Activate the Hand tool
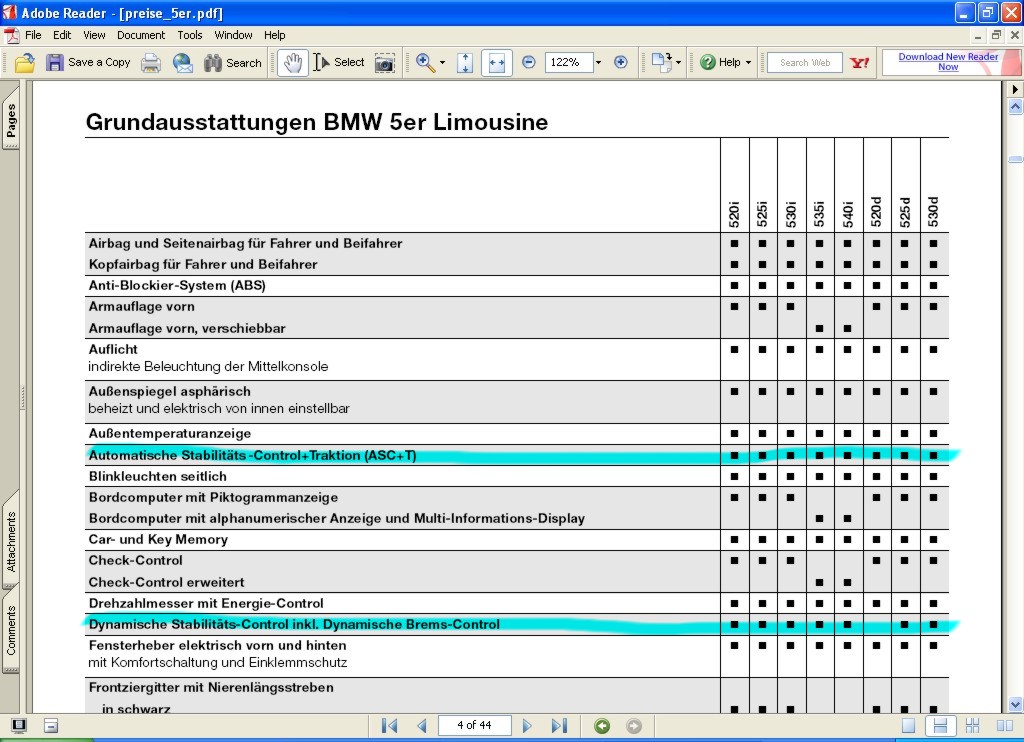Image resolution: width=1024 pixels, height=742 pixels. pyautogui.click(x=293, y=63)
